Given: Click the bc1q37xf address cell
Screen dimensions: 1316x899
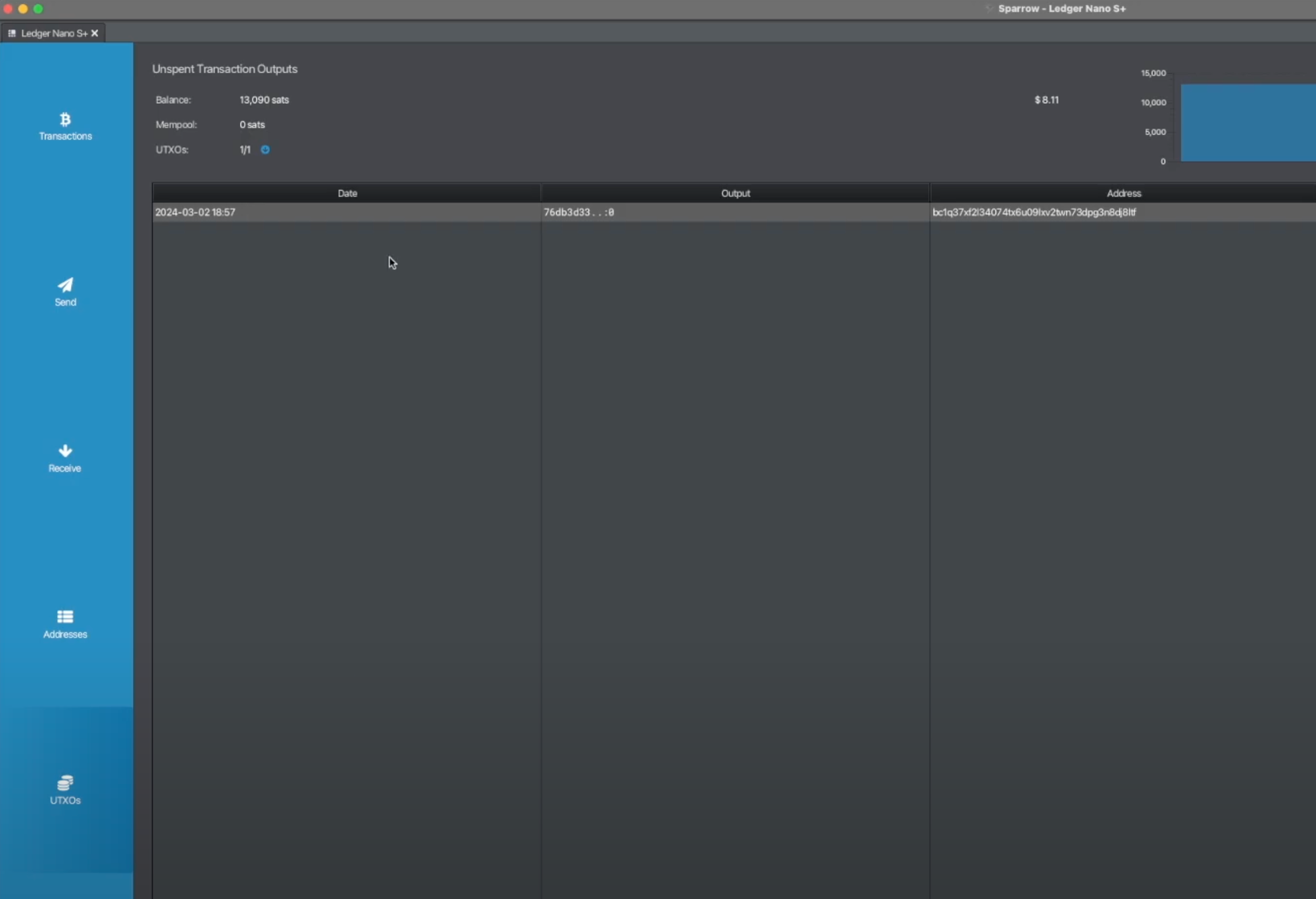Looking at the screenshot, I should tap(1034, 212).
